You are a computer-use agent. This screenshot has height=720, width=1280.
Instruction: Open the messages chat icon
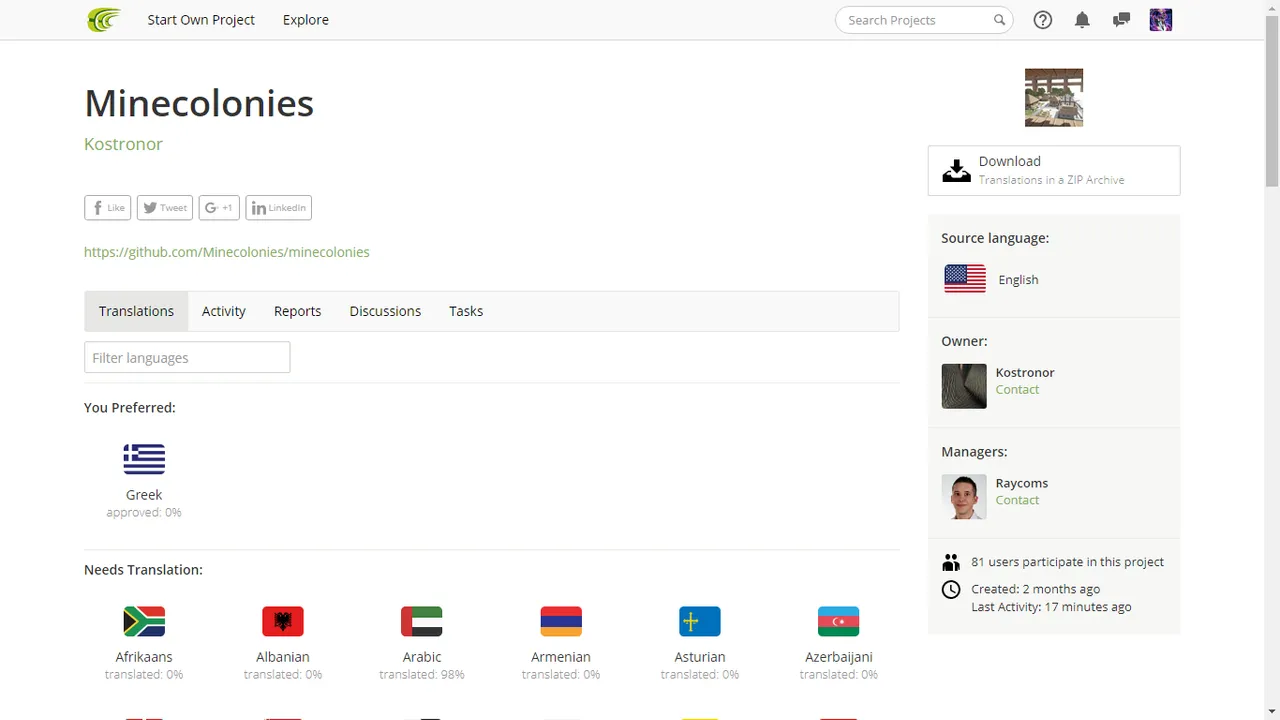click(x=1121, y=20)
